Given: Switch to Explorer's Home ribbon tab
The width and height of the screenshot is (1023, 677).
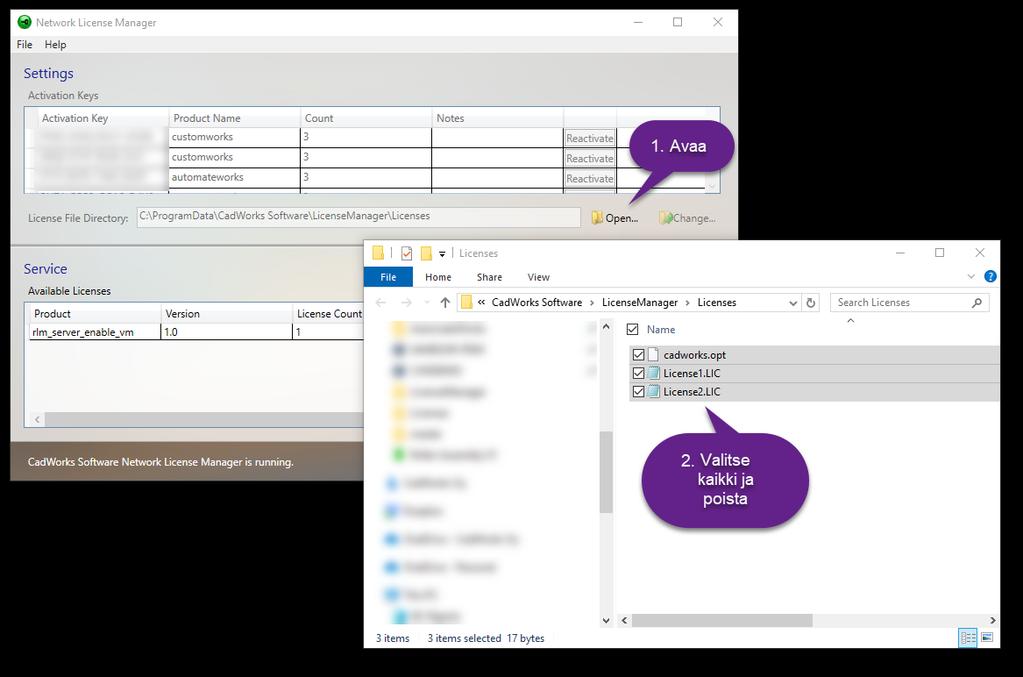Looking at the screenshot, I should coord(438,277).
